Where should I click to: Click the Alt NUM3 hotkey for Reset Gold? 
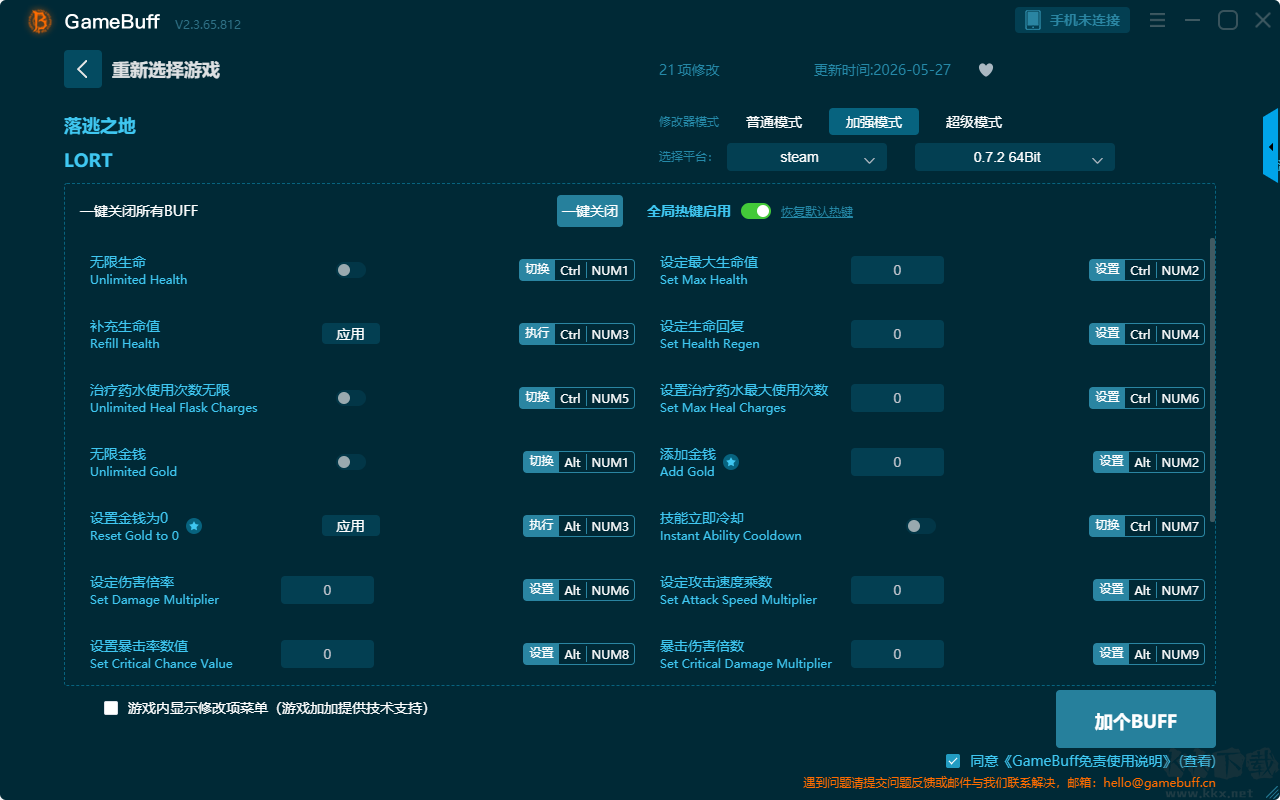[579, 526]
